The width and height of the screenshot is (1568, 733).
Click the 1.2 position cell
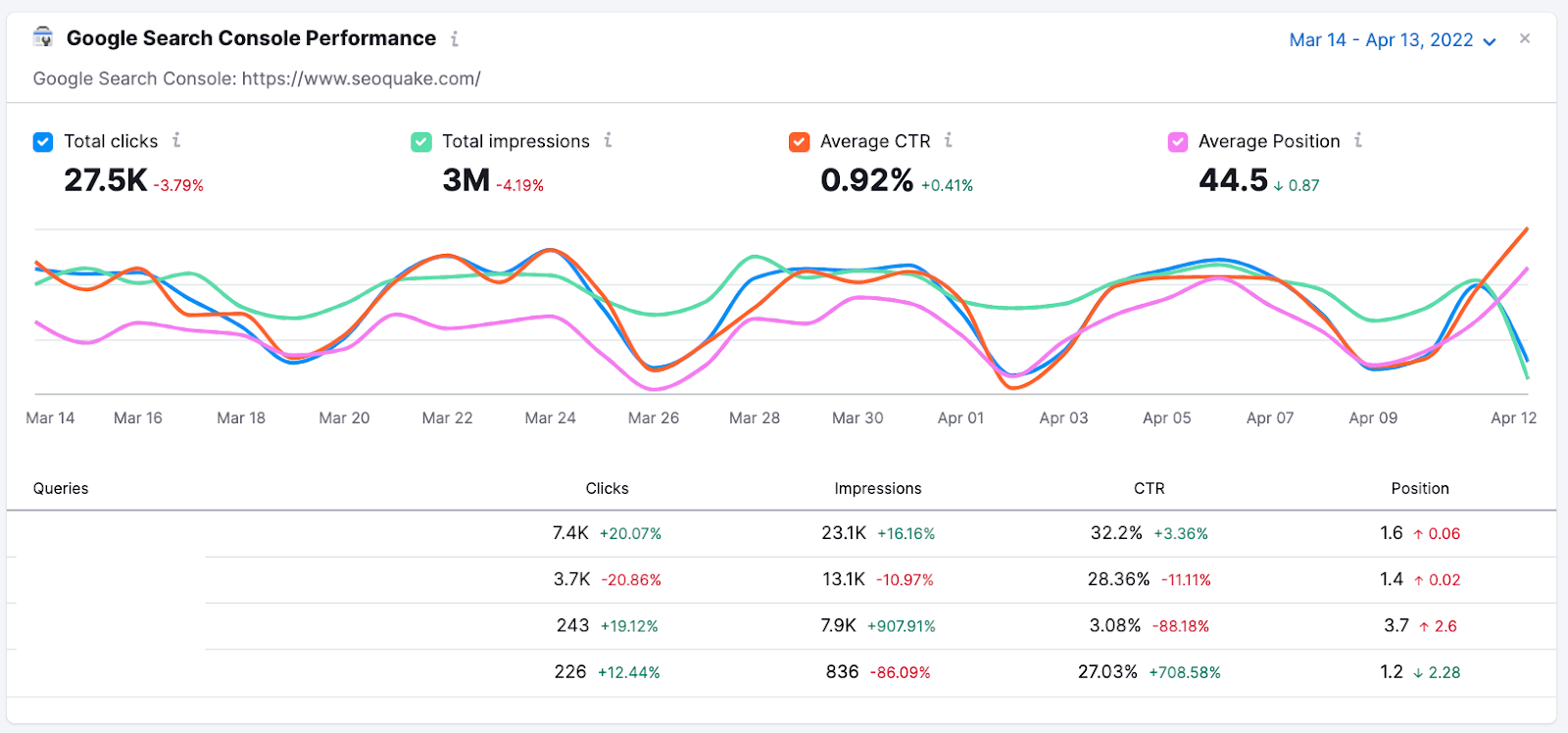coord(1392,671)
